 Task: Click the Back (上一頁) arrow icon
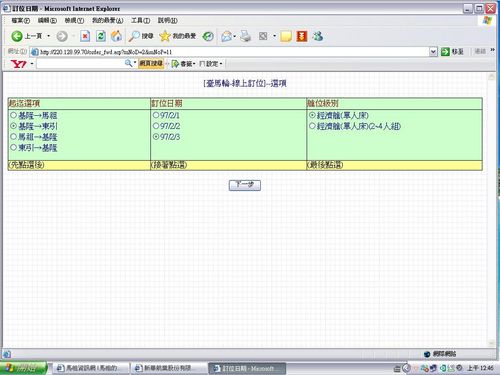click(x=17, y=36)
